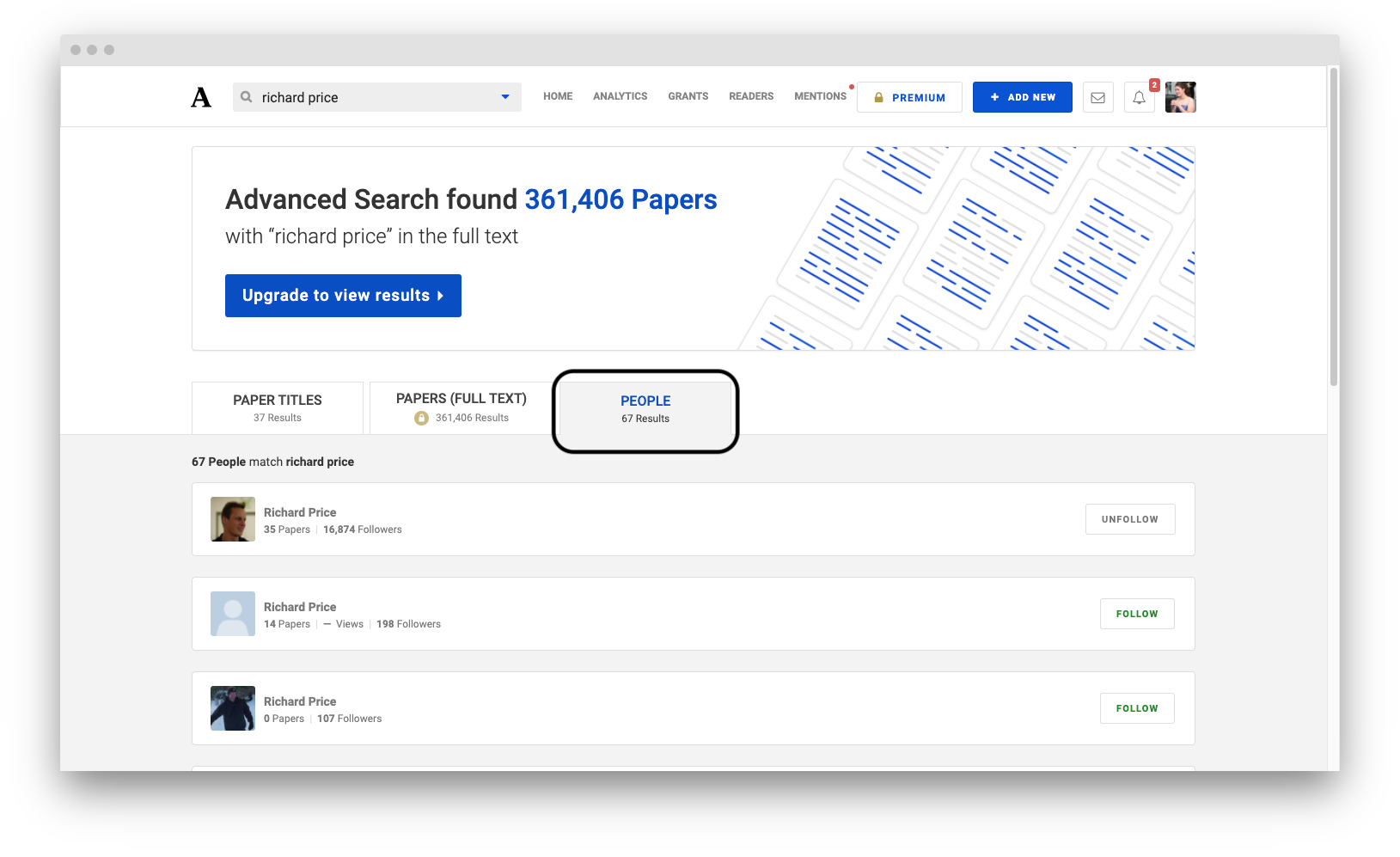Focus the 'richard price' search field
The image size is (1400, 857).
pyautogui.click(x=377, y=97)
